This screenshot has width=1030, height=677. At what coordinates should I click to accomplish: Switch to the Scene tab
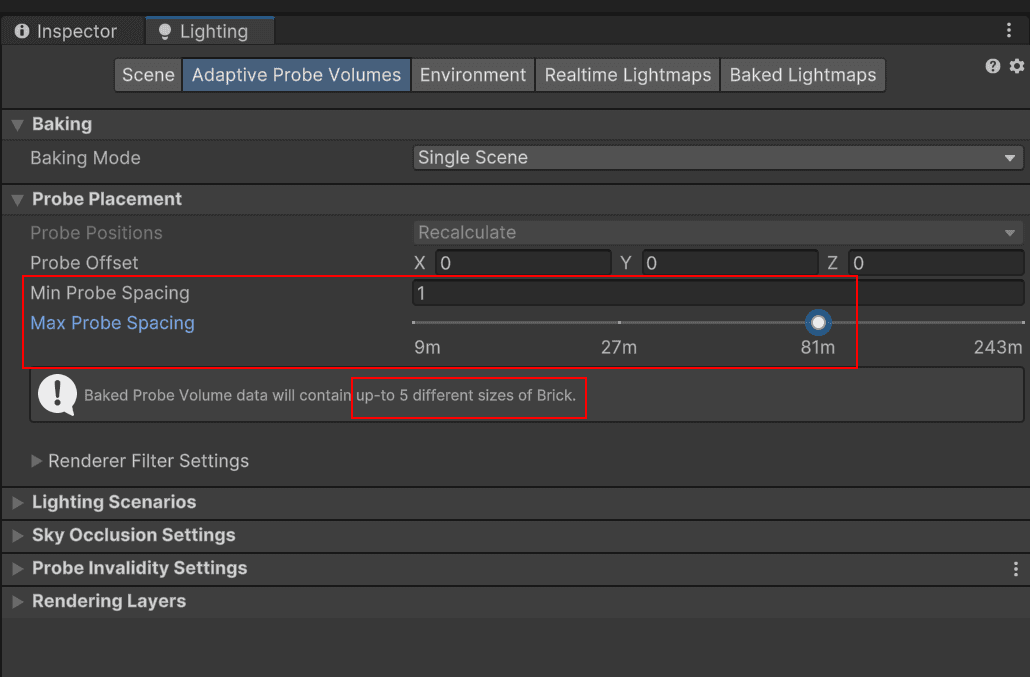click(x=147, y=74)
